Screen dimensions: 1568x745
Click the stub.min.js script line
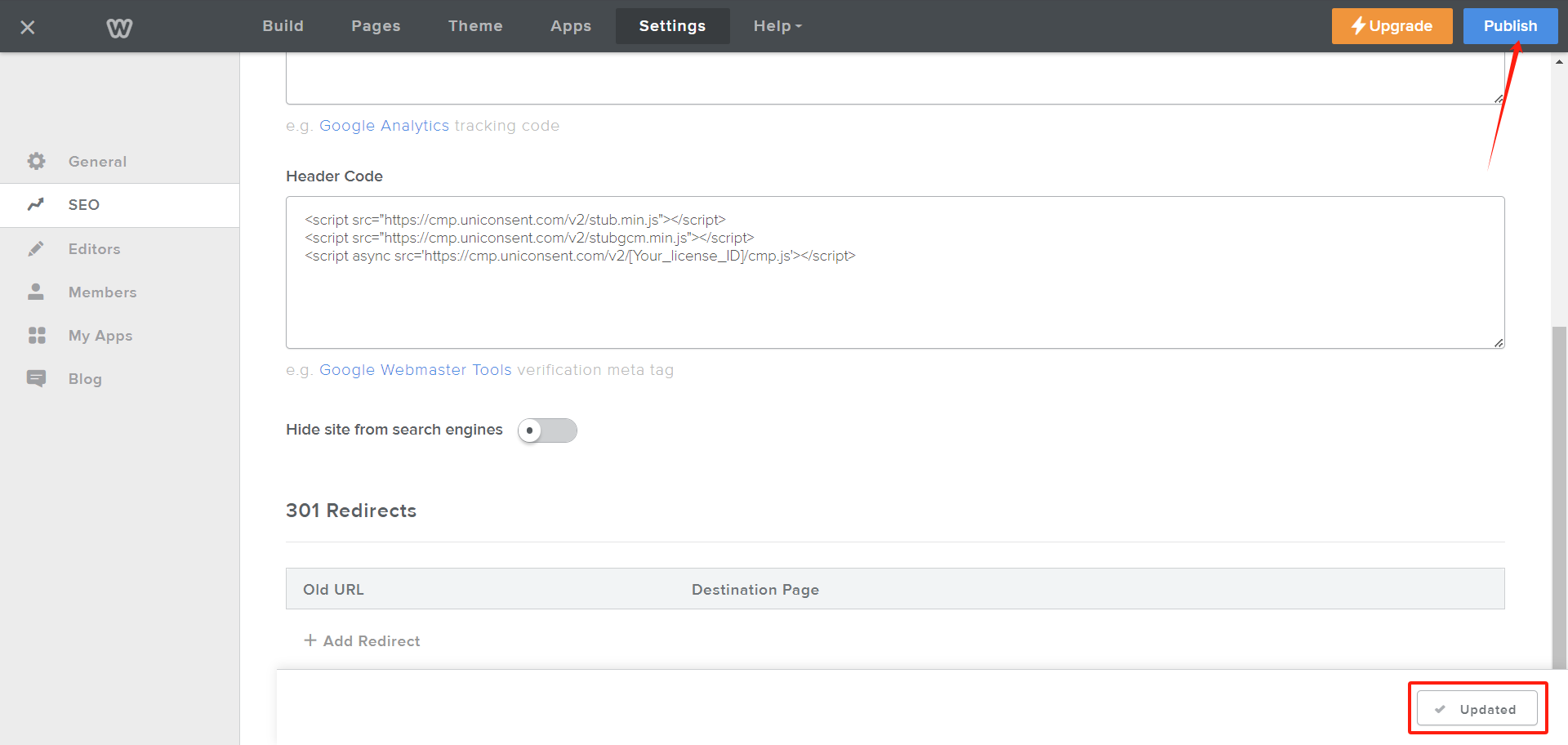515,220
